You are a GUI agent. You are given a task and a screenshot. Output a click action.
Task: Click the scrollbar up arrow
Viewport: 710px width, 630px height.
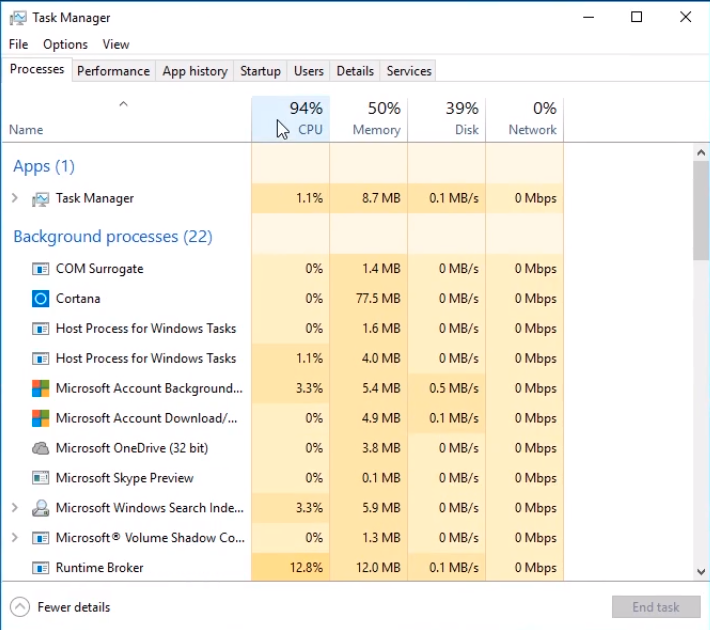701,153
